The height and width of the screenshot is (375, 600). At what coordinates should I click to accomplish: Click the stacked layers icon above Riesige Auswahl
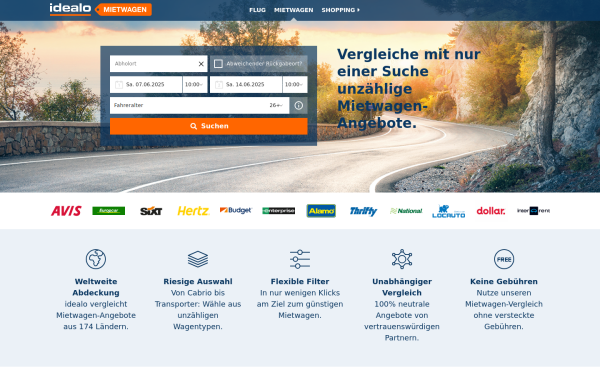[198, 259]
